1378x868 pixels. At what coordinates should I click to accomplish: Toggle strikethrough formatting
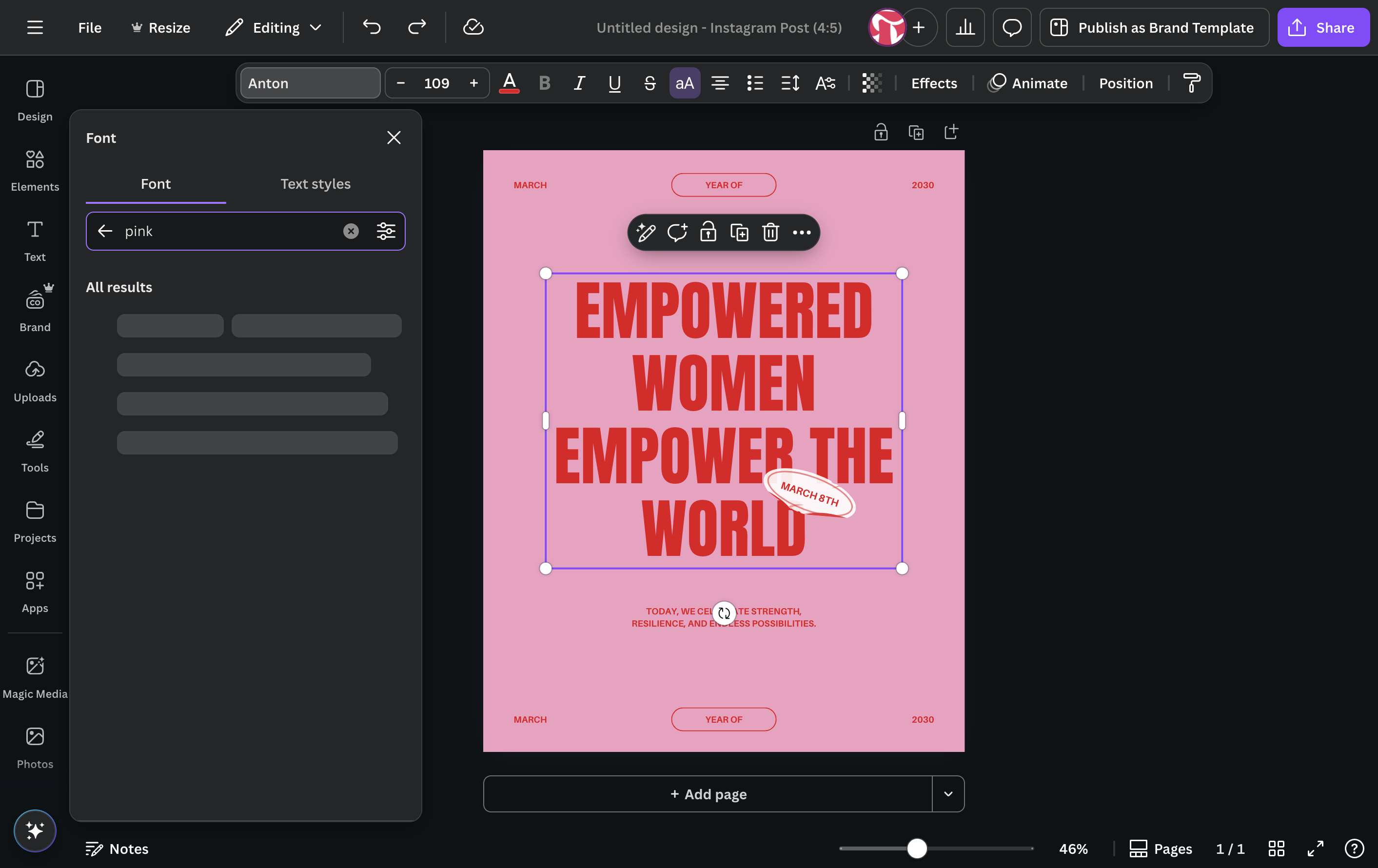(x=650, y=83)
